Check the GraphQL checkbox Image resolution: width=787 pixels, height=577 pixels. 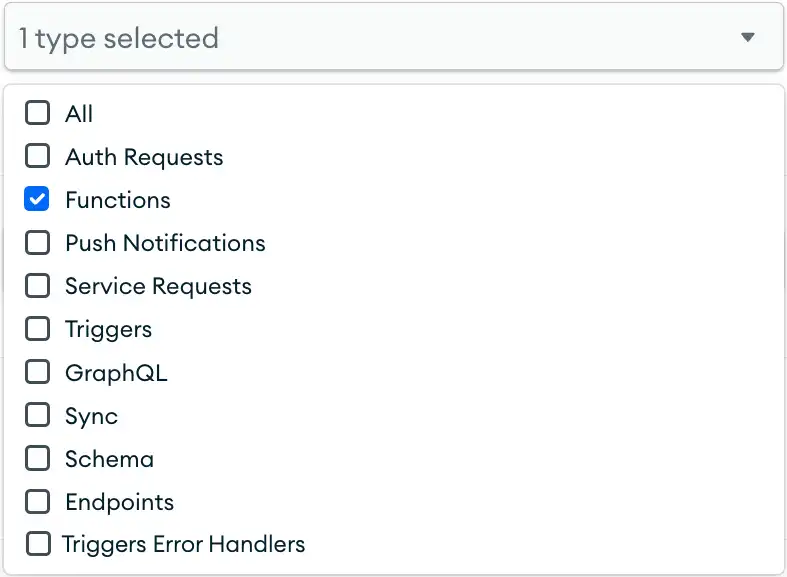[37, 373]
